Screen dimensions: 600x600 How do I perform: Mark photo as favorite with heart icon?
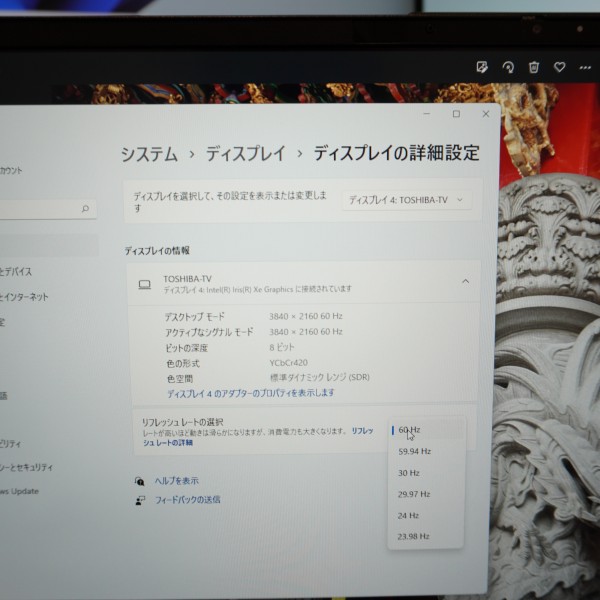pyautogui.click(x=560, y=67)
